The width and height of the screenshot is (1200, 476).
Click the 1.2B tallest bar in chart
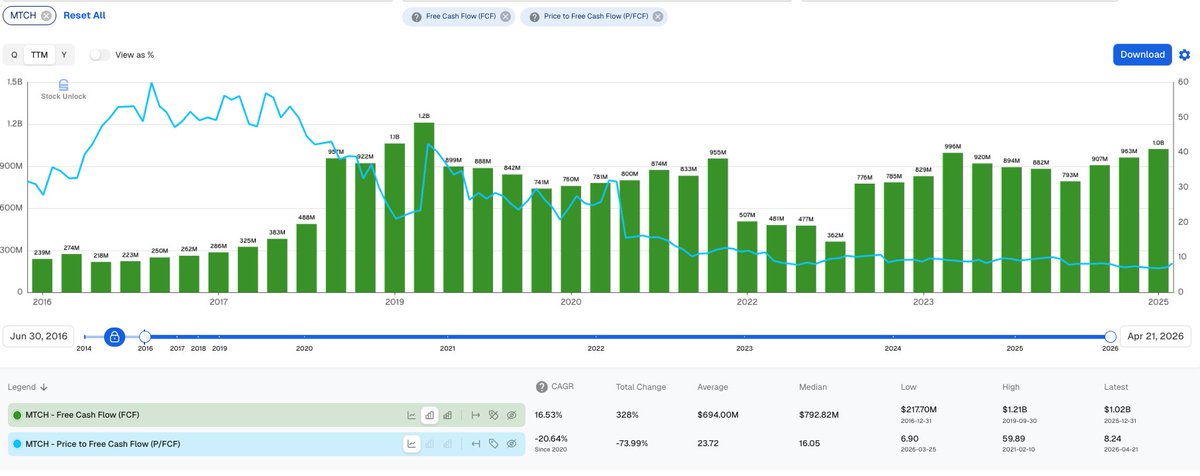click(424, 207)
